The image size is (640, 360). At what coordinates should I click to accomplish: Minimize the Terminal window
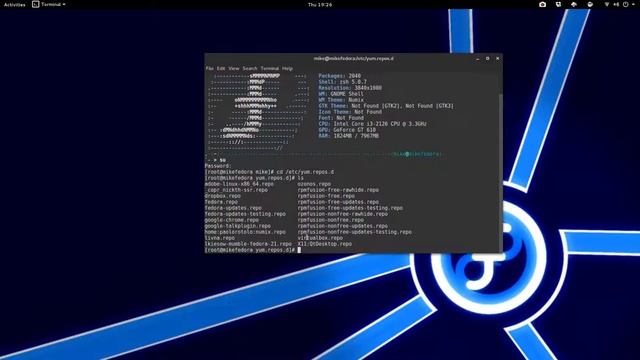478,59
